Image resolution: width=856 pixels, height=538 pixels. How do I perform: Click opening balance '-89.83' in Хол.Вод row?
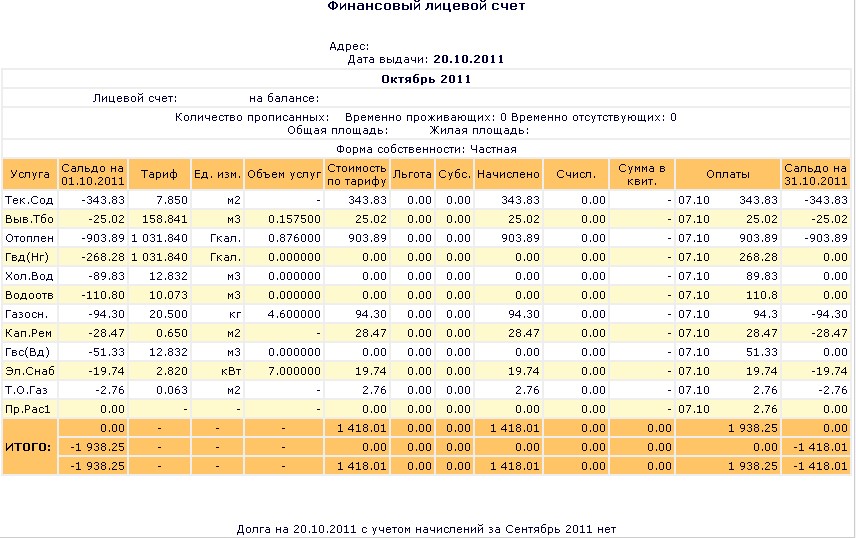(x=106, y=276)
